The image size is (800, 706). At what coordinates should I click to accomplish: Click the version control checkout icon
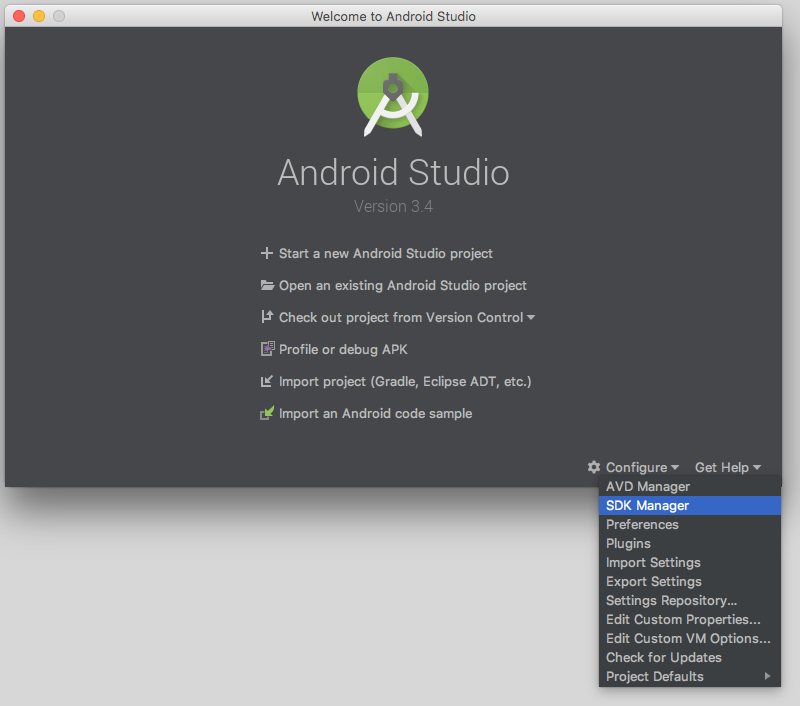[267, 318]
